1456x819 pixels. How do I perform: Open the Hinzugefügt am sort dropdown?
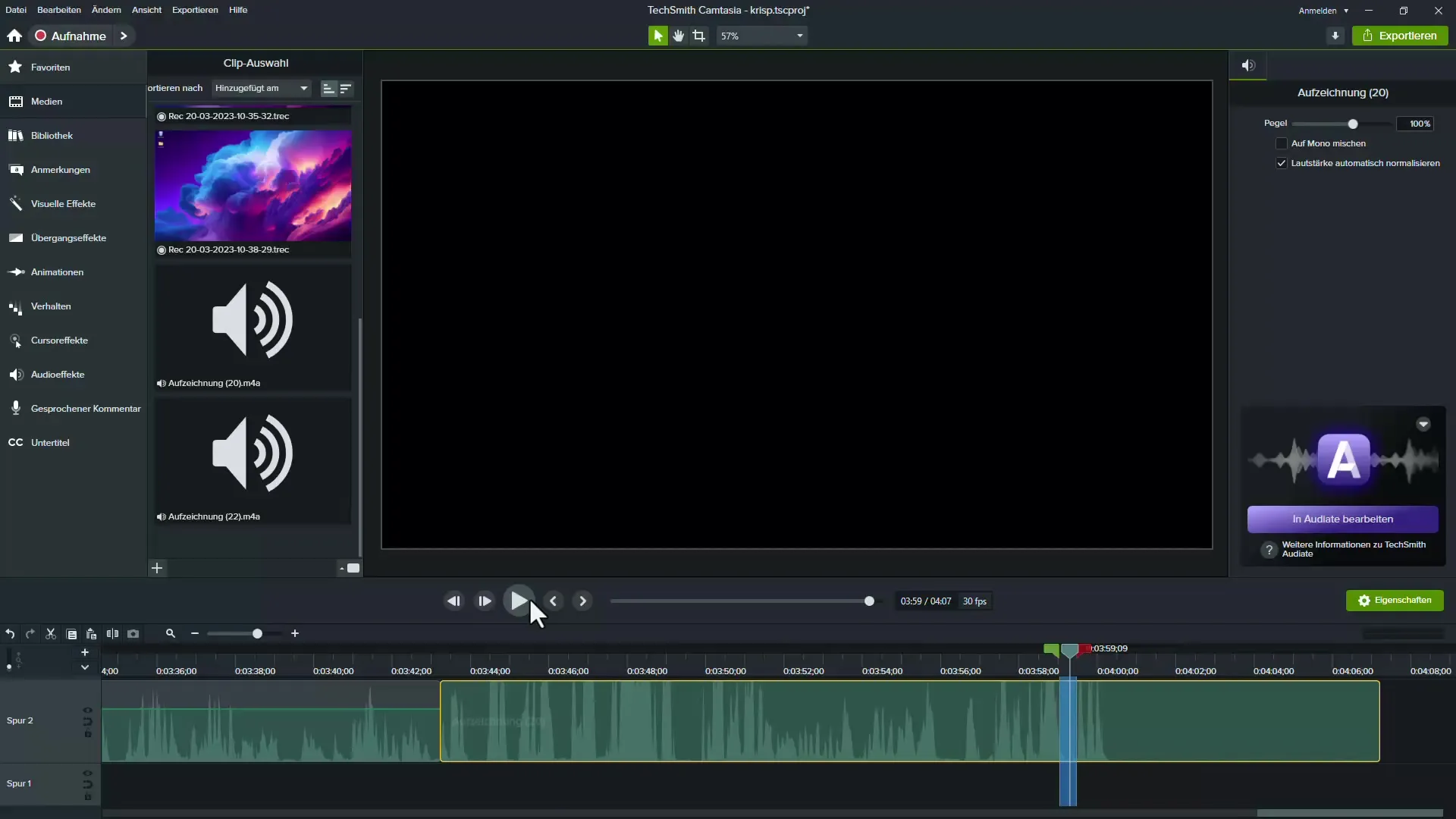pos(261,89)
